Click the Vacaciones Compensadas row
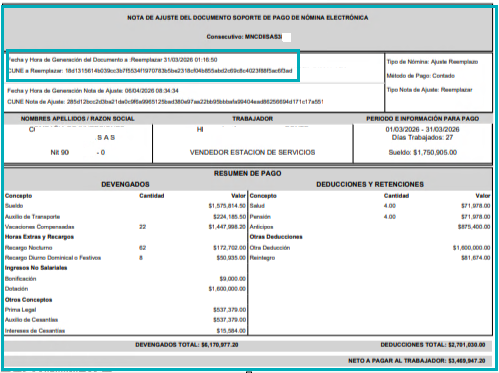This screenshot has width=499, height=373. [125, 227]
